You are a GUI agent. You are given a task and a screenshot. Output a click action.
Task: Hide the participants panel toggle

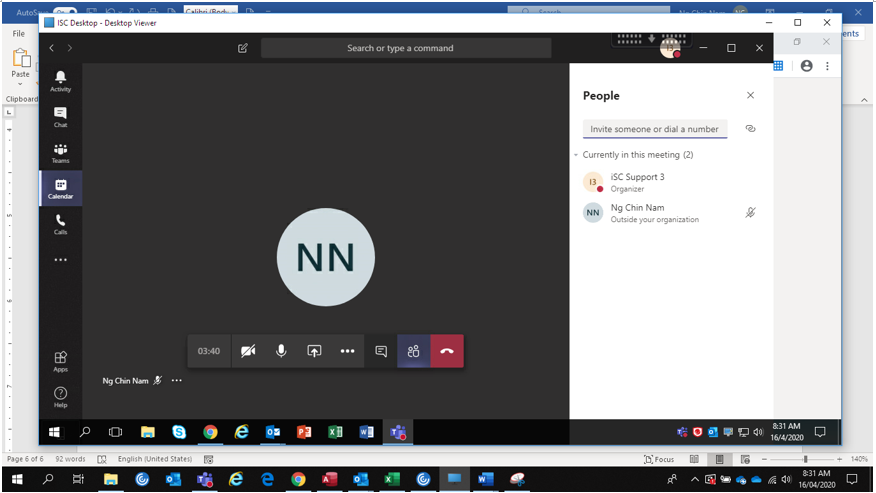[413, 351]
